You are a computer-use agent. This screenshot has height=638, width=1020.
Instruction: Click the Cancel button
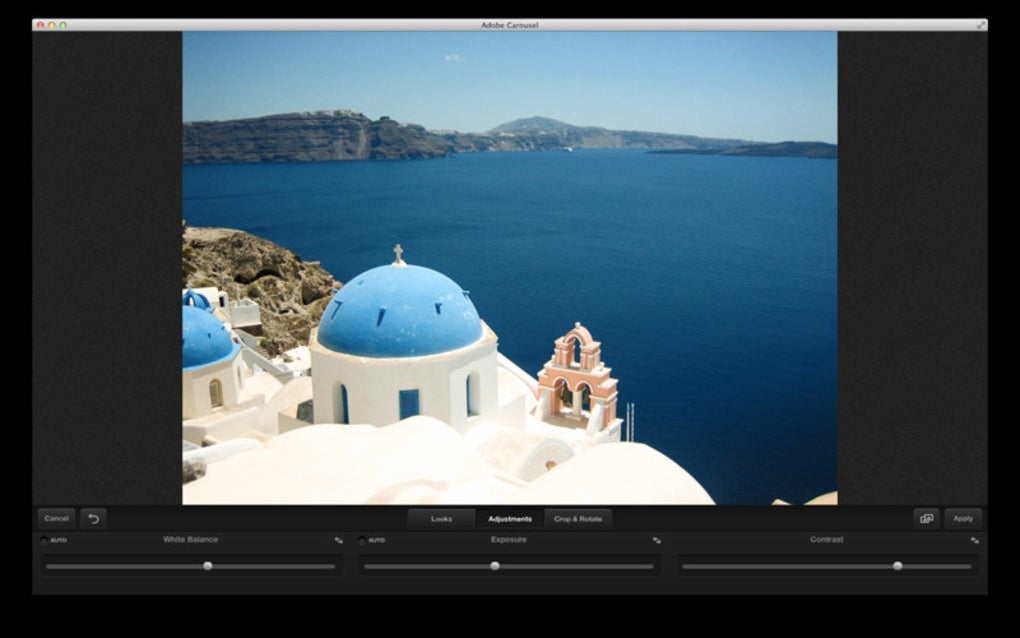56,518
